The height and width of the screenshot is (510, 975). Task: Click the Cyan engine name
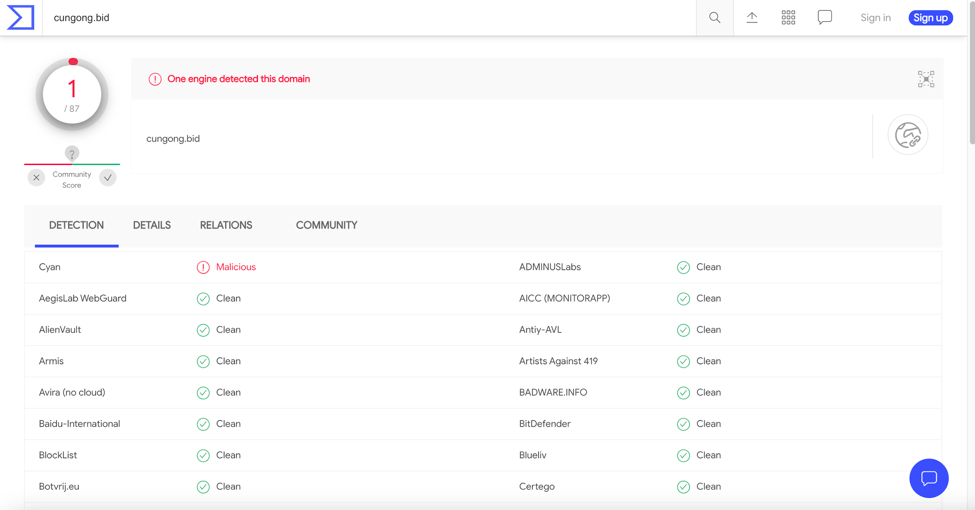pyautogui.click(x=50, y=267)
